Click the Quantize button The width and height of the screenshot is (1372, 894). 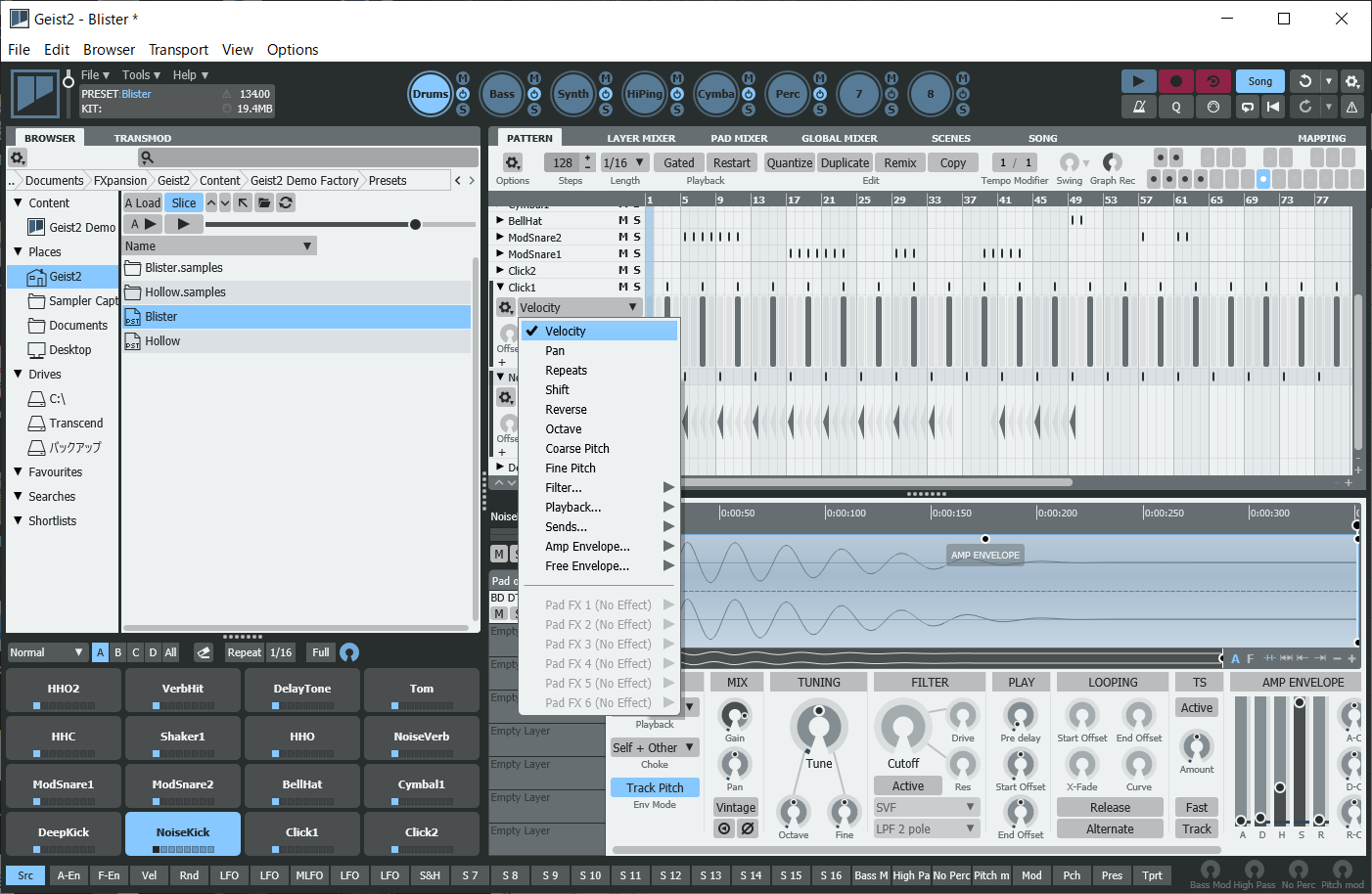click(790, 163)
